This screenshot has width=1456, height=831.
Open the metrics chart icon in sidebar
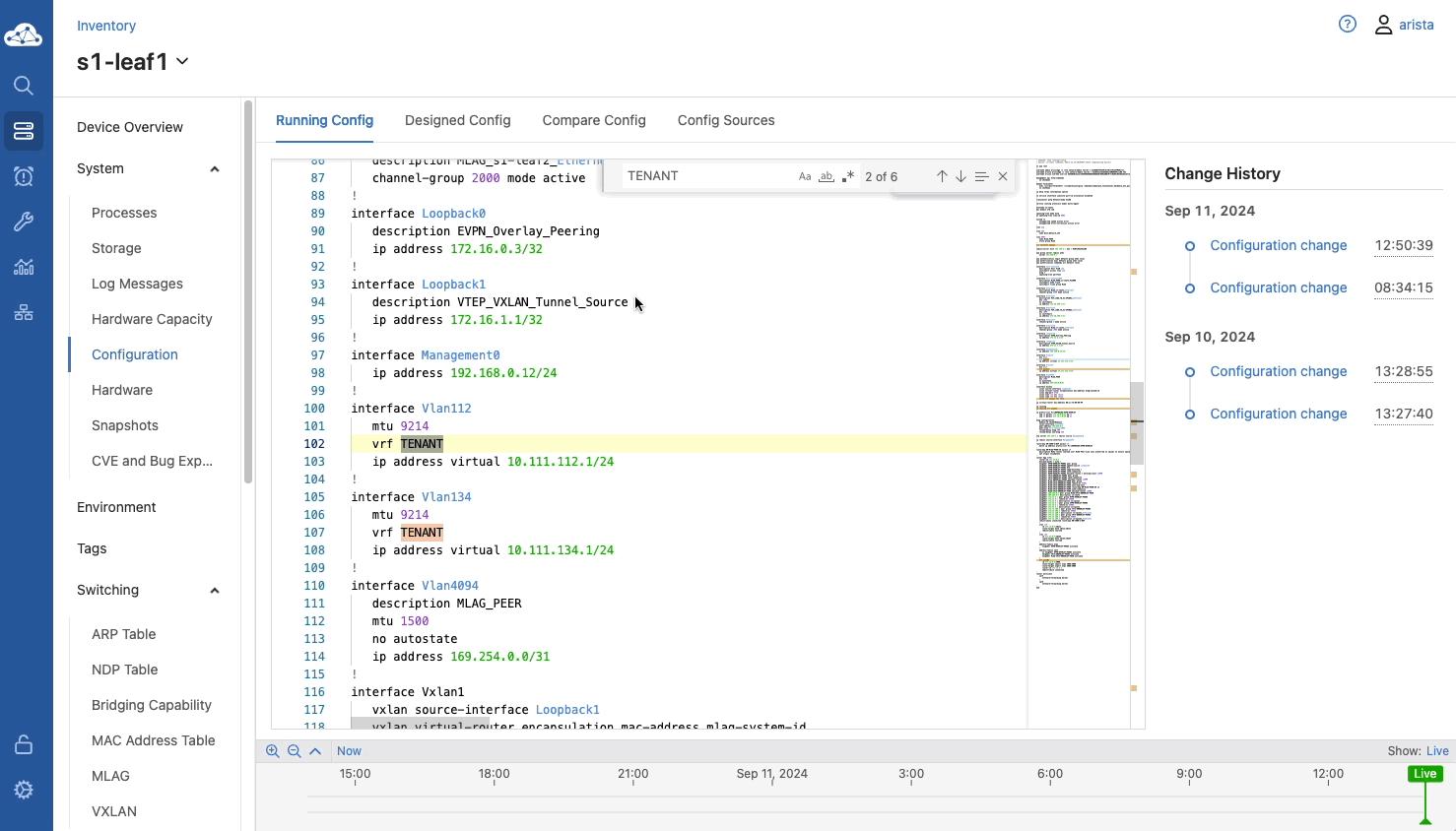tap(24, 267)
